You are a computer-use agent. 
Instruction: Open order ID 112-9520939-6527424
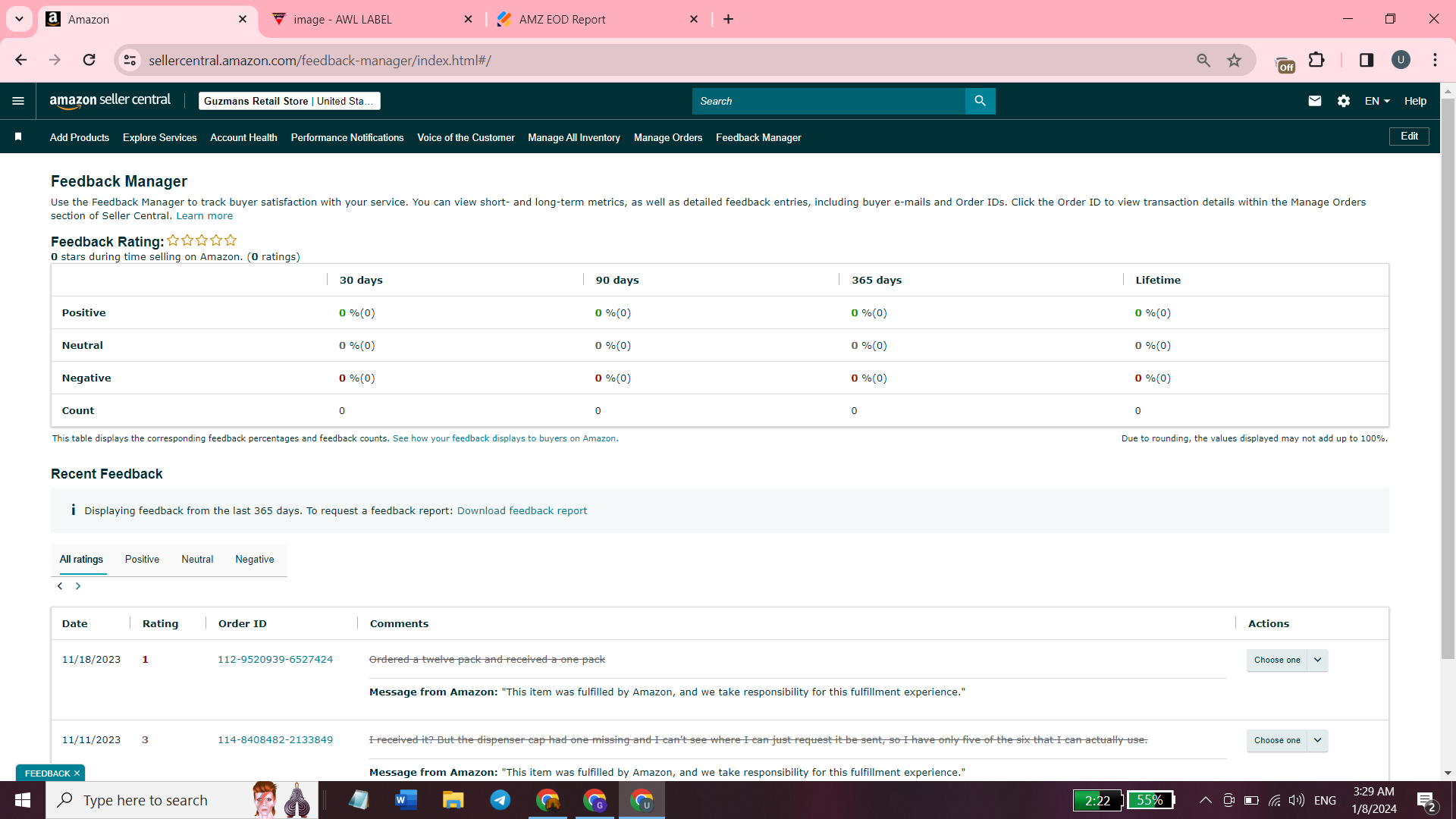[x=275, y=659]
